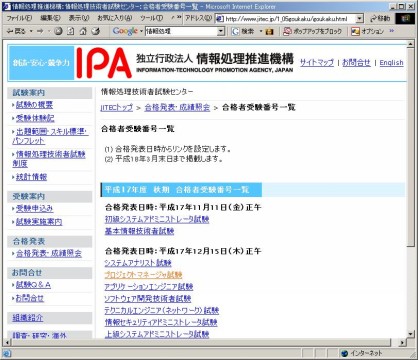Open the 試験実施案内 sidebar link
The width and height of the screenshot is (418, 360).
point(39,222)
